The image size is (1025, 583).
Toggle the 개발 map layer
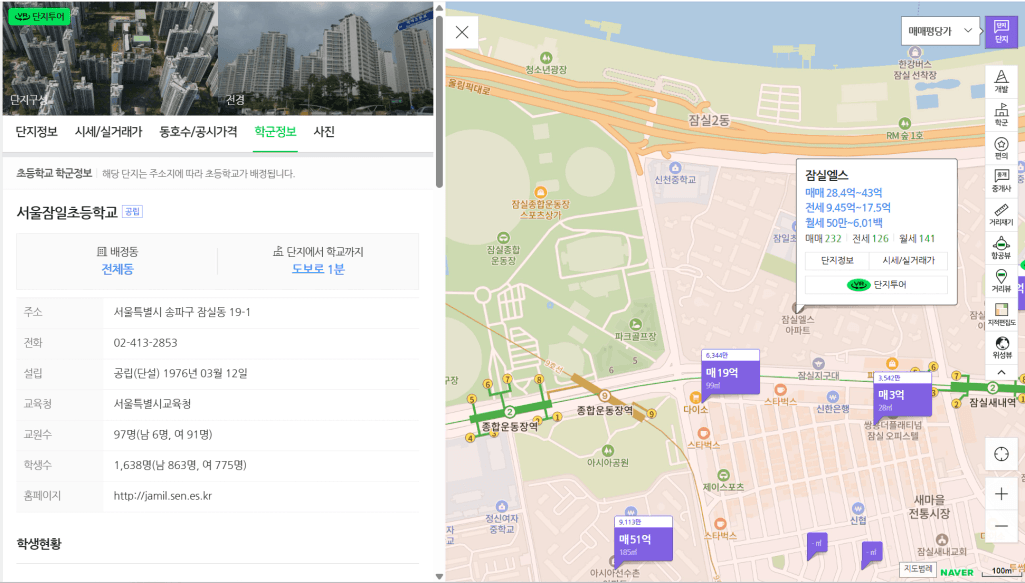(1001, 82)
